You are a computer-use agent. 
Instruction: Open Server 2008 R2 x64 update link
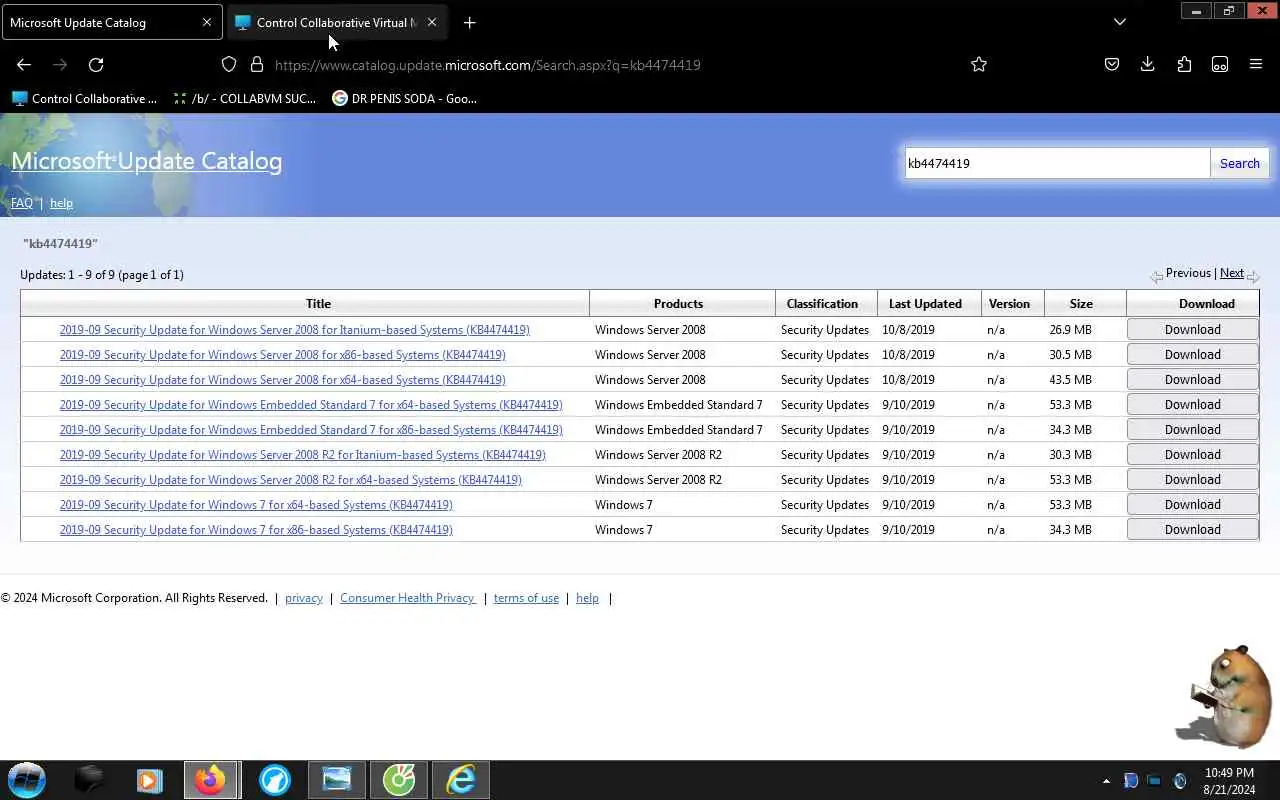pyautogui.click(x=290, y=480)
